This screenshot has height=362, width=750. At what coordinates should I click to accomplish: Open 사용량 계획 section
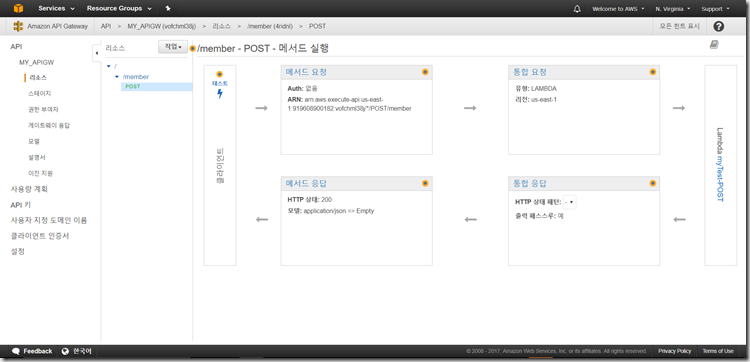pos(29,189)
